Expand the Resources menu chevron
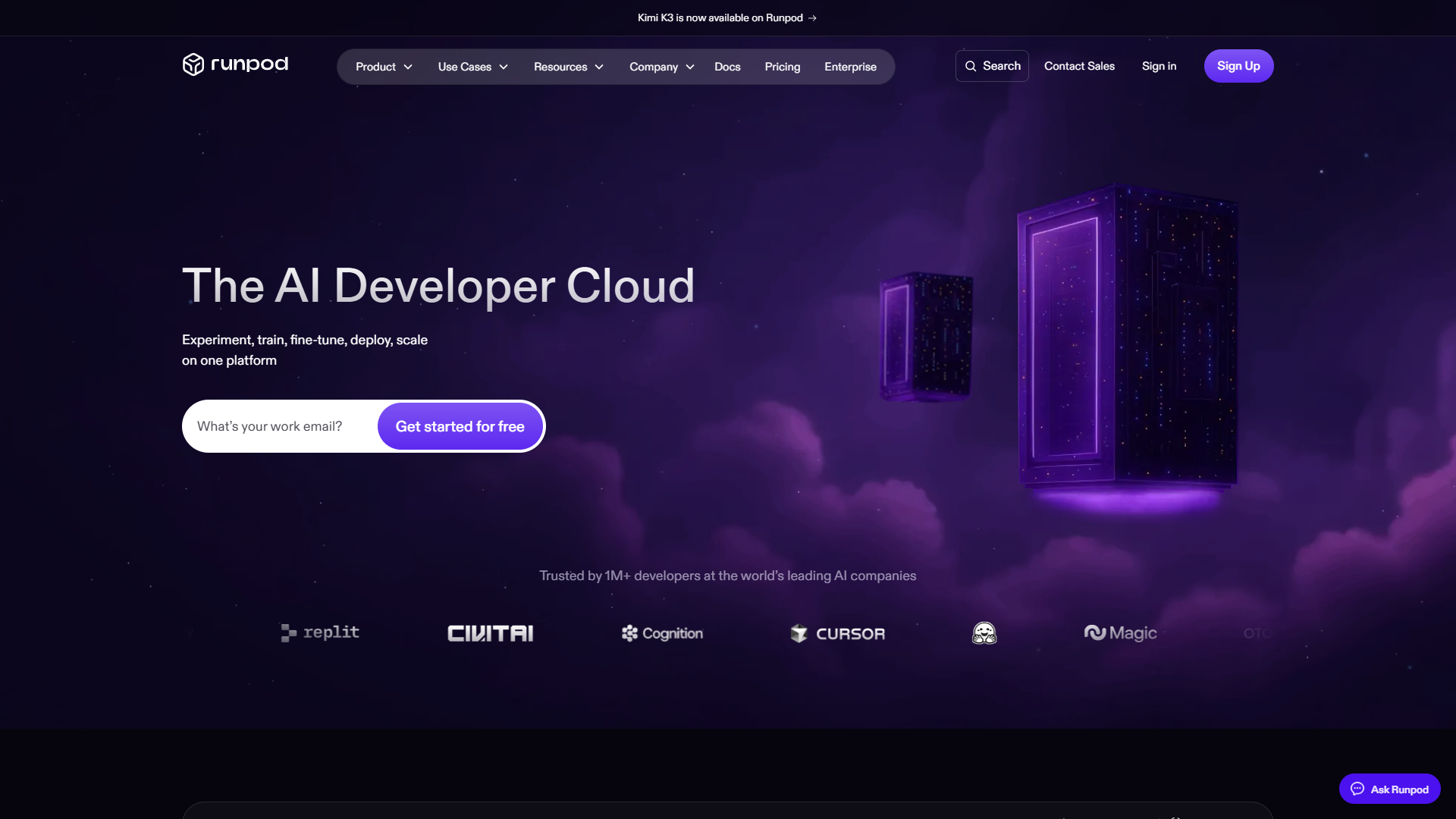The image size is (1456, 819). point(599,67)
